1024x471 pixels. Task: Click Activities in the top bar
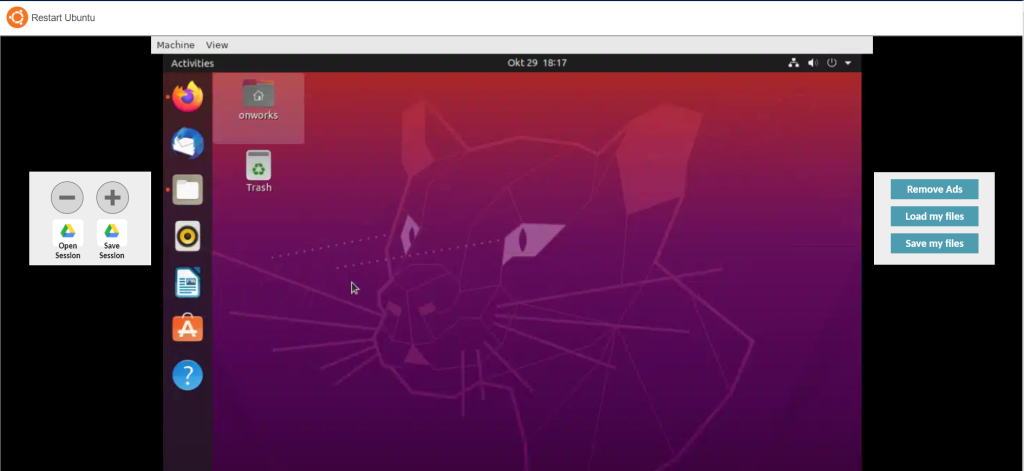pos(192,63)
